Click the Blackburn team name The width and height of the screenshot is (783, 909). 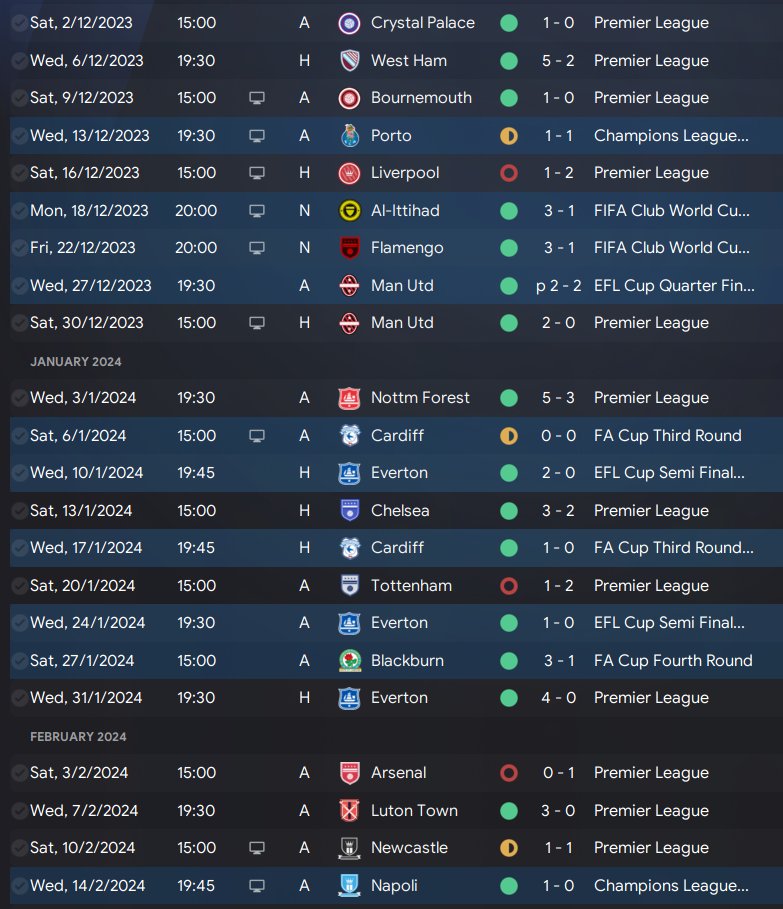[x=407, y=660]
